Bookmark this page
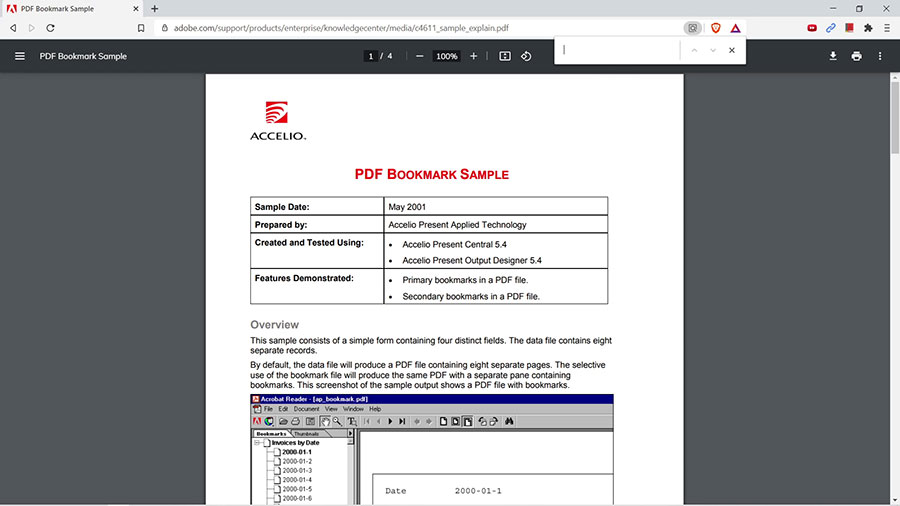This screenshot has height=506, width=900. (141, 28)
